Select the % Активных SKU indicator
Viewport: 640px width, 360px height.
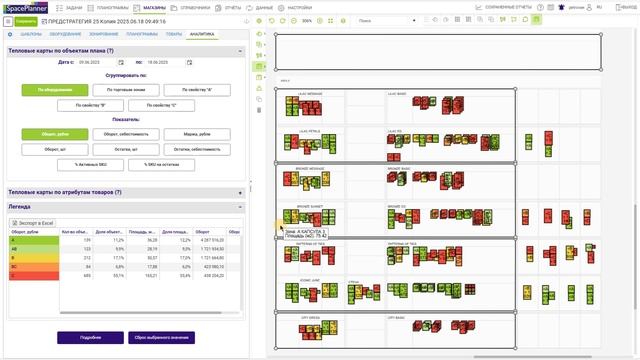(91, 165)
